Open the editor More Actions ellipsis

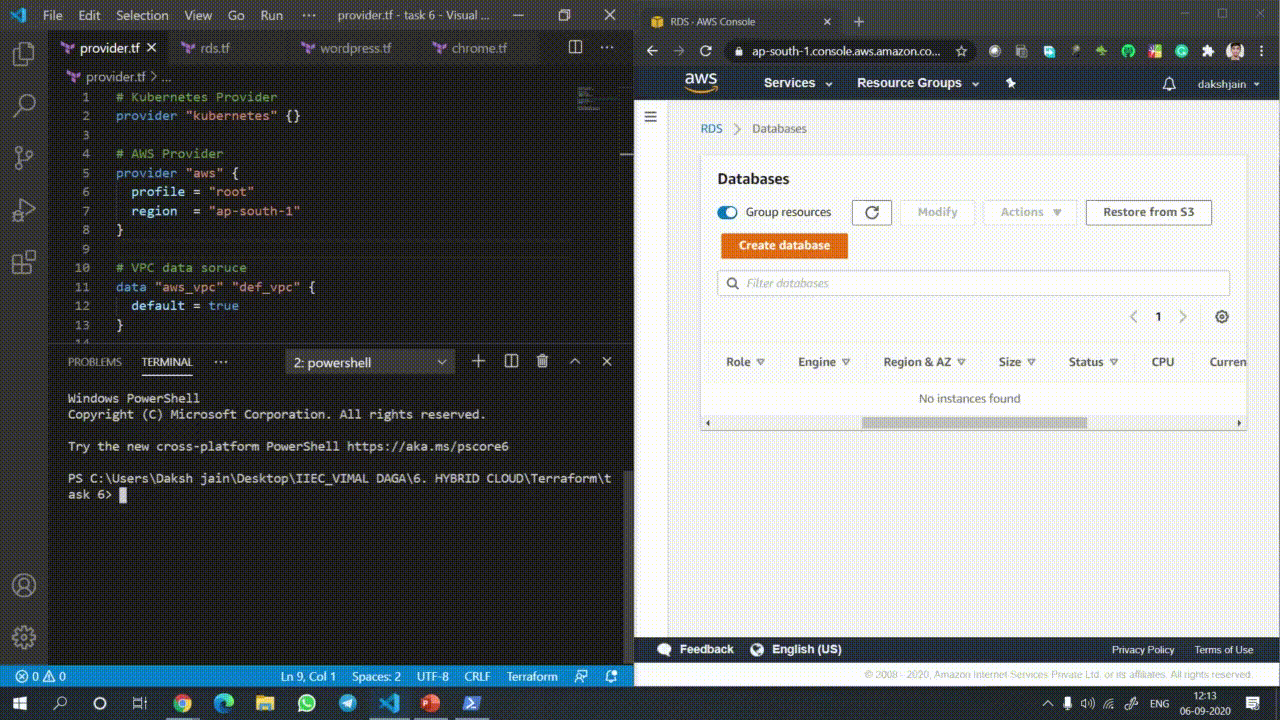[607, 47]
